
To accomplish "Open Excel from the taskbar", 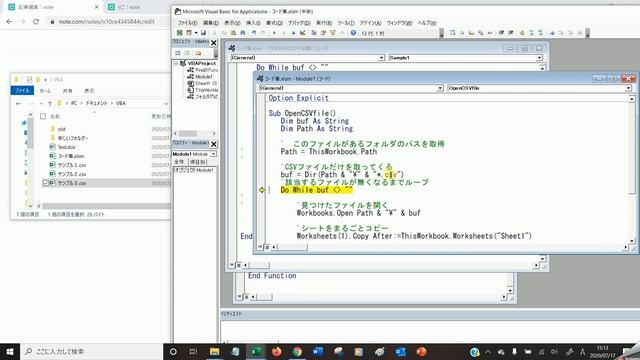I will 256,351.
